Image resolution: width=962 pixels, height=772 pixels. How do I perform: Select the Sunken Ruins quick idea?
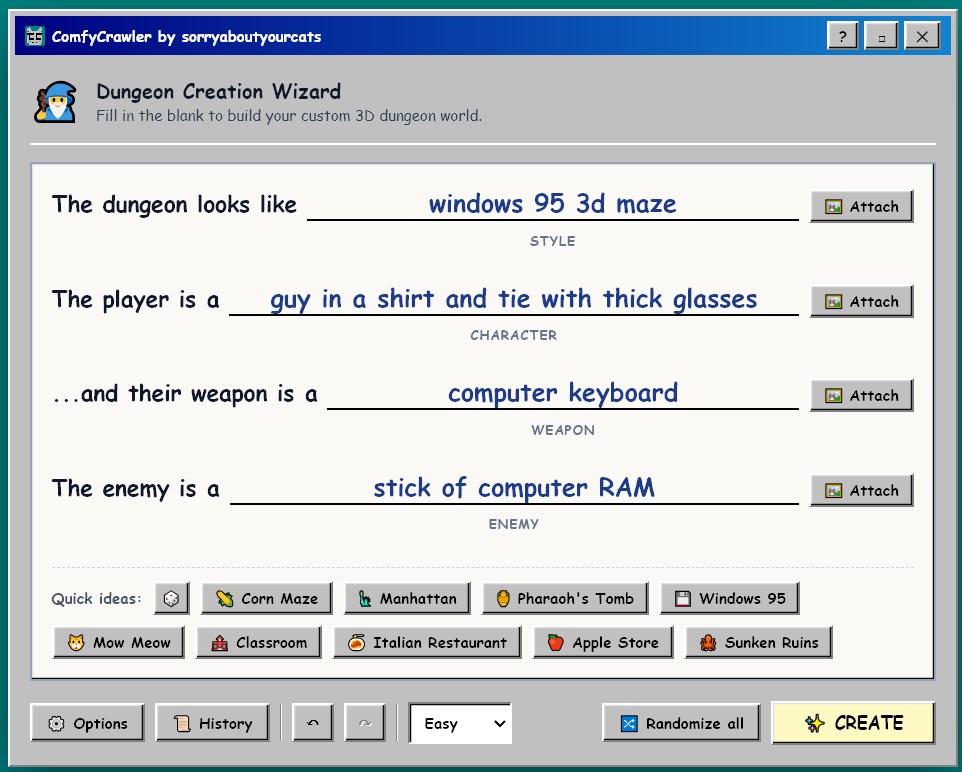pyautogui.click(x=759, y=643)
